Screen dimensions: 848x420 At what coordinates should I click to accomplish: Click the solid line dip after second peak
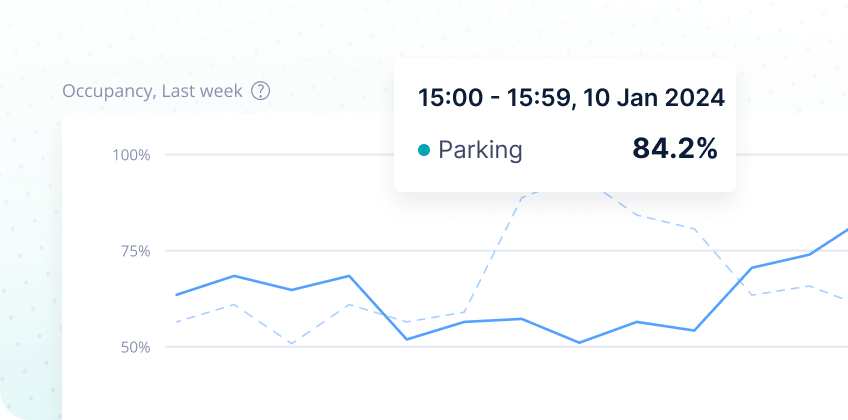point(407,339)
